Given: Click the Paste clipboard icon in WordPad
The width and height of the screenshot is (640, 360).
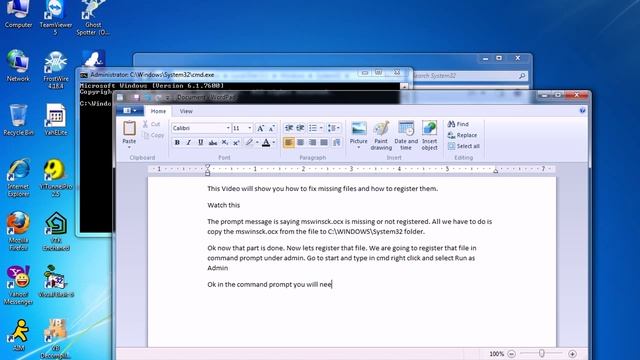Looking at the screenshot, I should pos(129,129).
